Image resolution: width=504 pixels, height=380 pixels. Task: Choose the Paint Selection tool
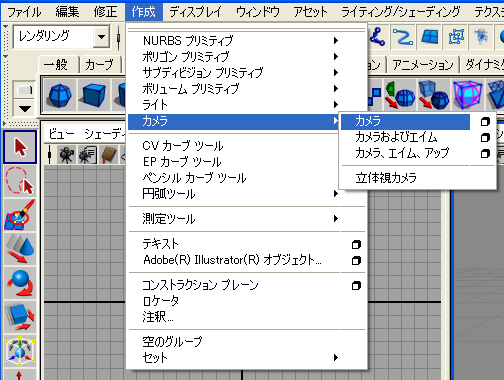(x=20, y=215)
